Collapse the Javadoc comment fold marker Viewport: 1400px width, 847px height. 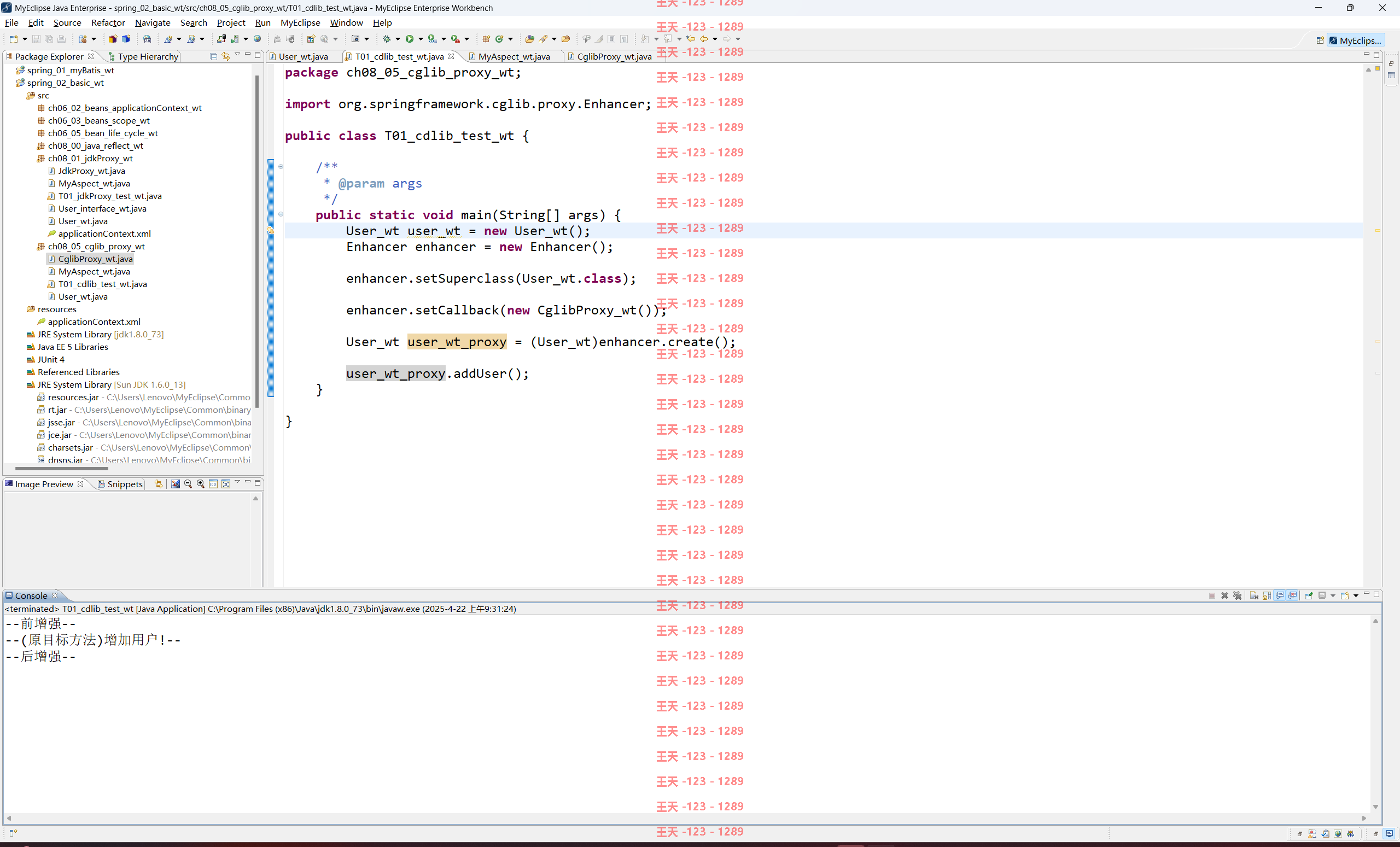pyautogui.click(x=281, y=166)
